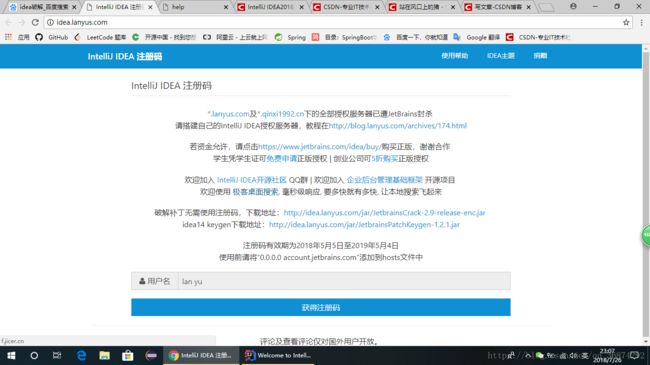Switch to the 站在风口上的猪 tab
The height and width of the screenshot is (365, 650).
(x=422, y=7)
